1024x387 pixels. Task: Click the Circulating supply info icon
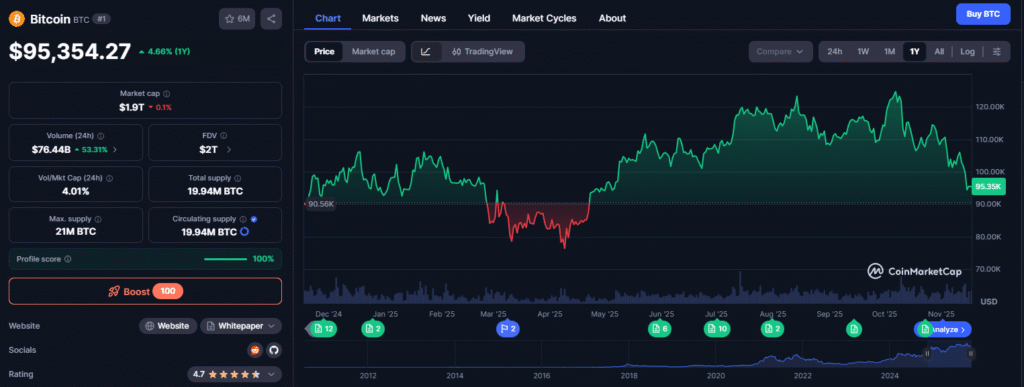tap(243, 219)
